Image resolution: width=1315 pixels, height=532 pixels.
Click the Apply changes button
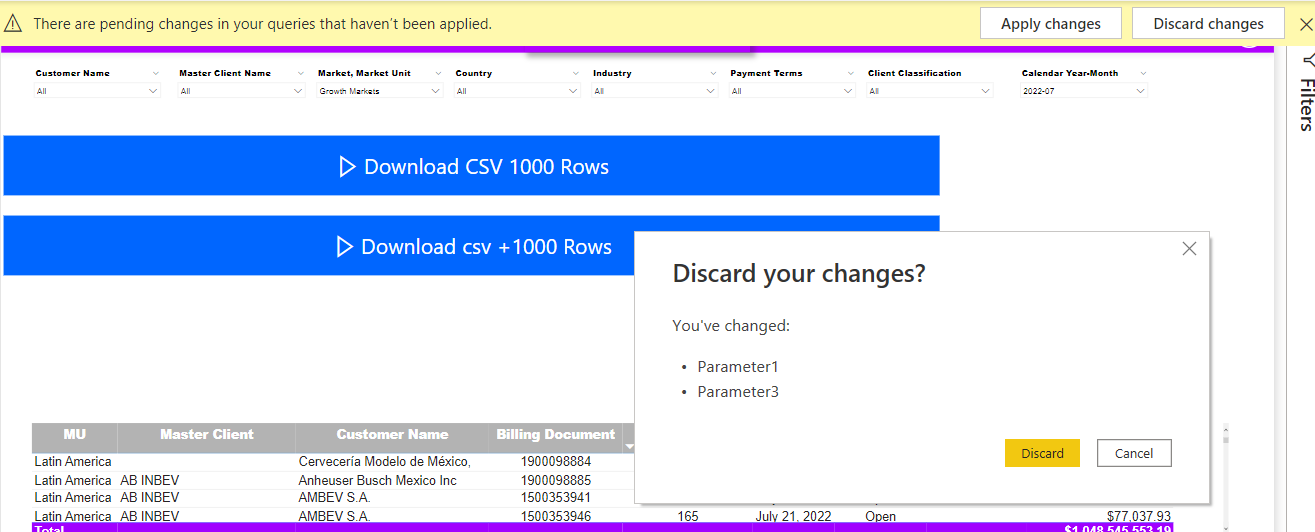tap(1051, 24)
